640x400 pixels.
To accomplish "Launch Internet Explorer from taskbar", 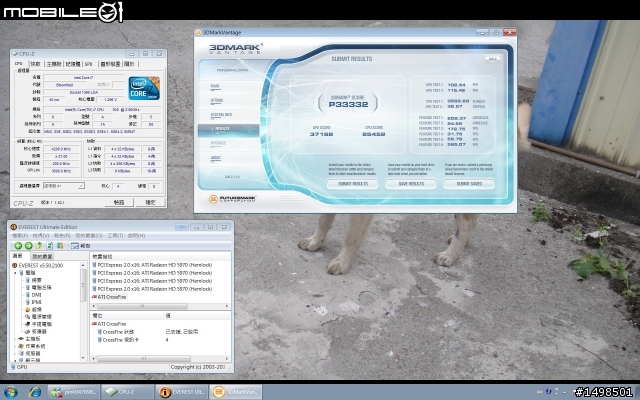I will point(35,392).
